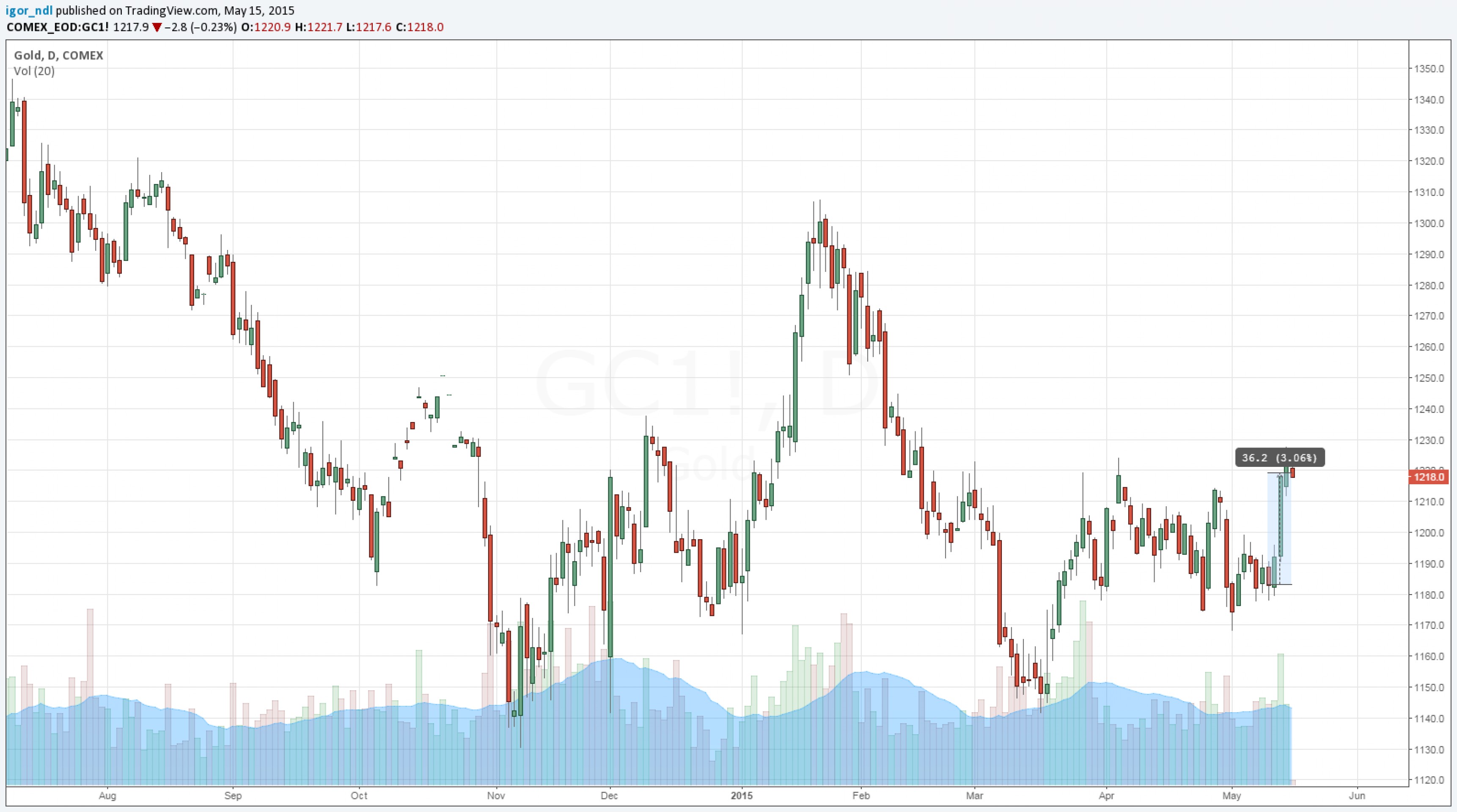Click the 1300.0 price axis label
1457x812 pixels.
1429,224
